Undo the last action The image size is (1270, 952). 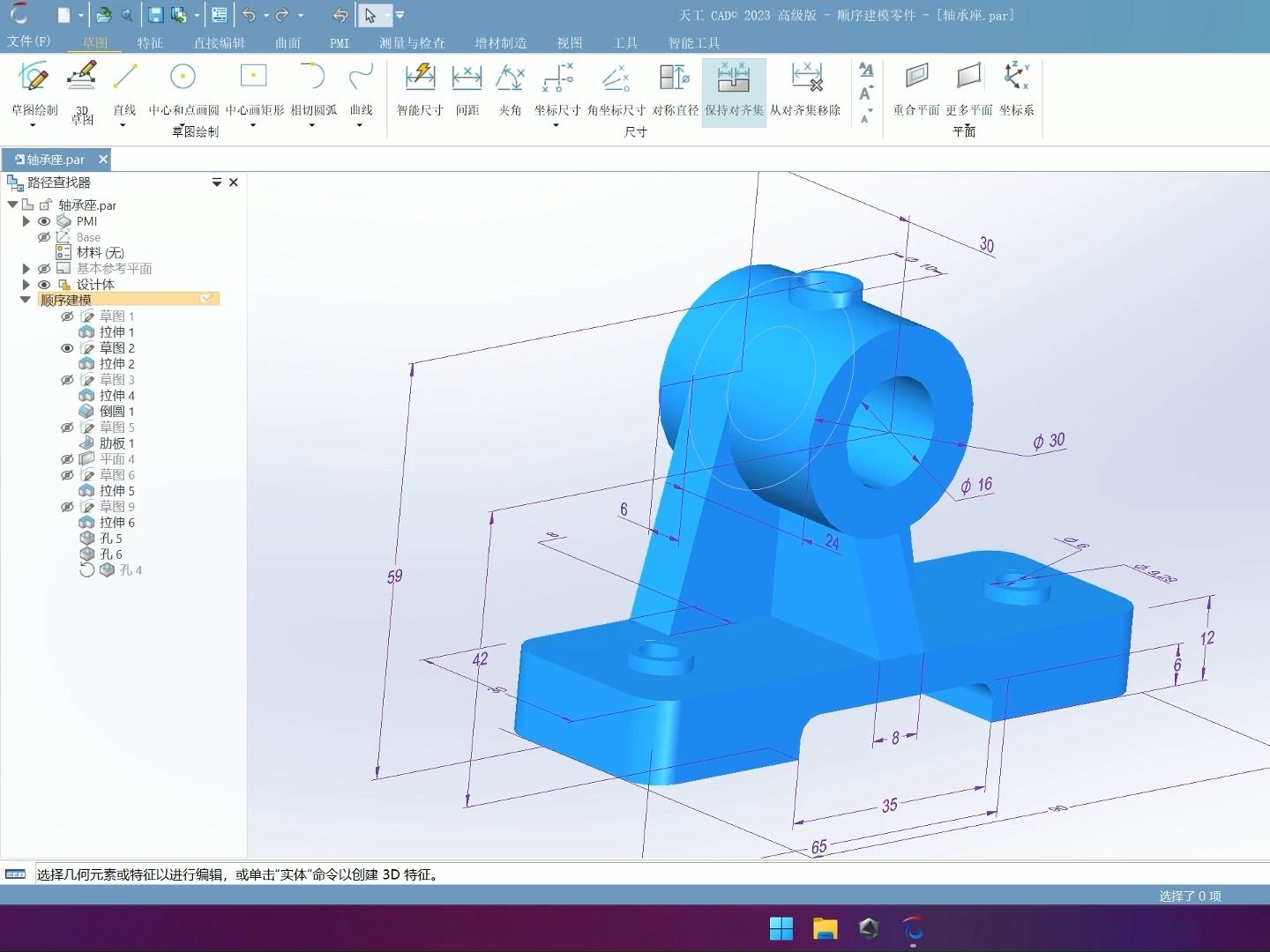click(249, 15)
